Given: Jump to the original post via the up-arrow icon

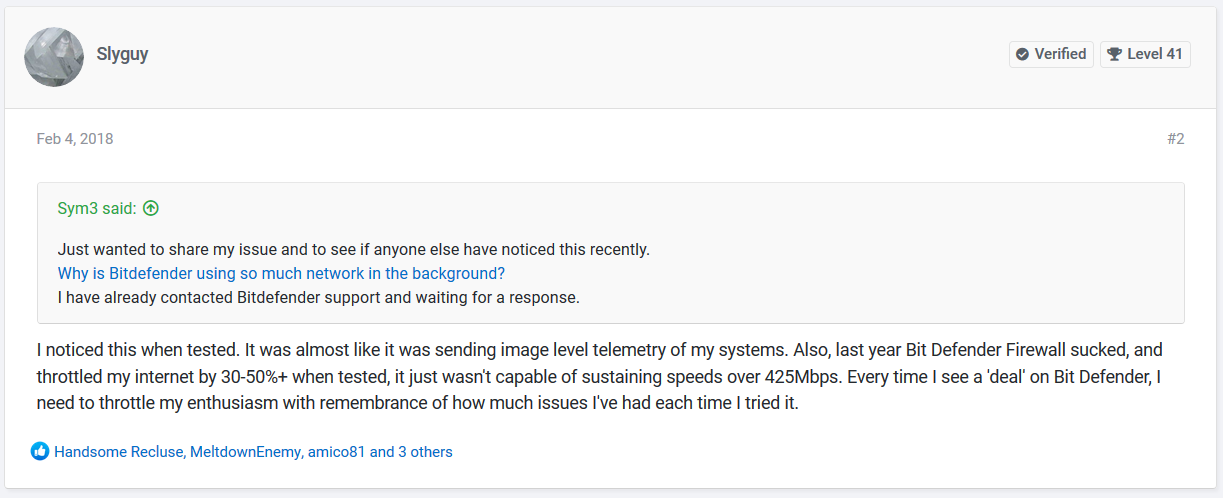Looking at the screenshot, I should 151,209.
